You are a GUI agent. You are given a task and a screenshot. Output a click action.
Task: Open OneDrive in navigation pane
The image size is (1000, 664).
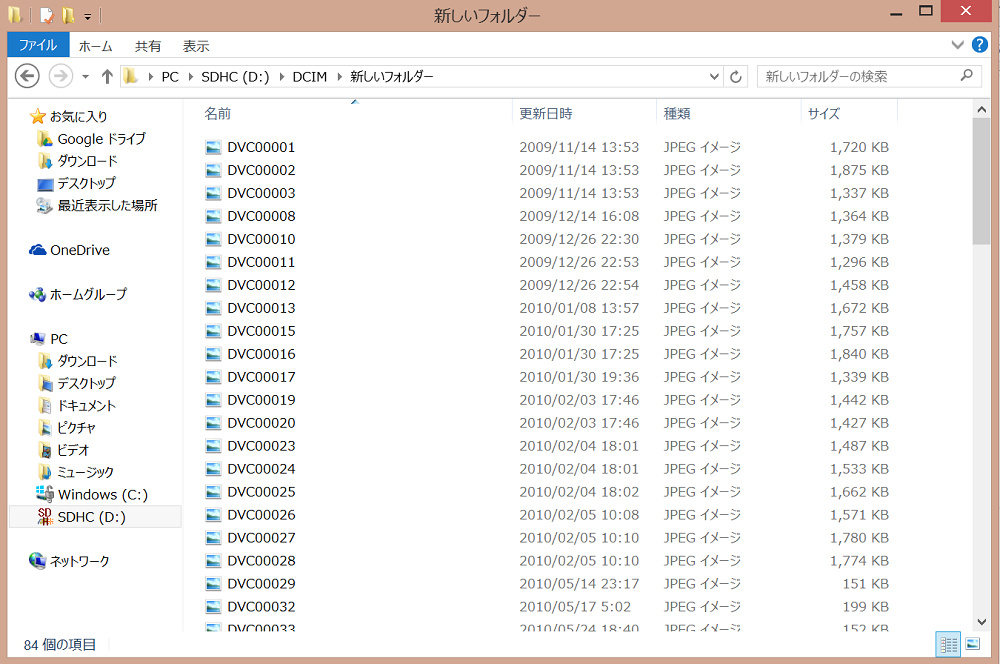[x=79, y=250]
